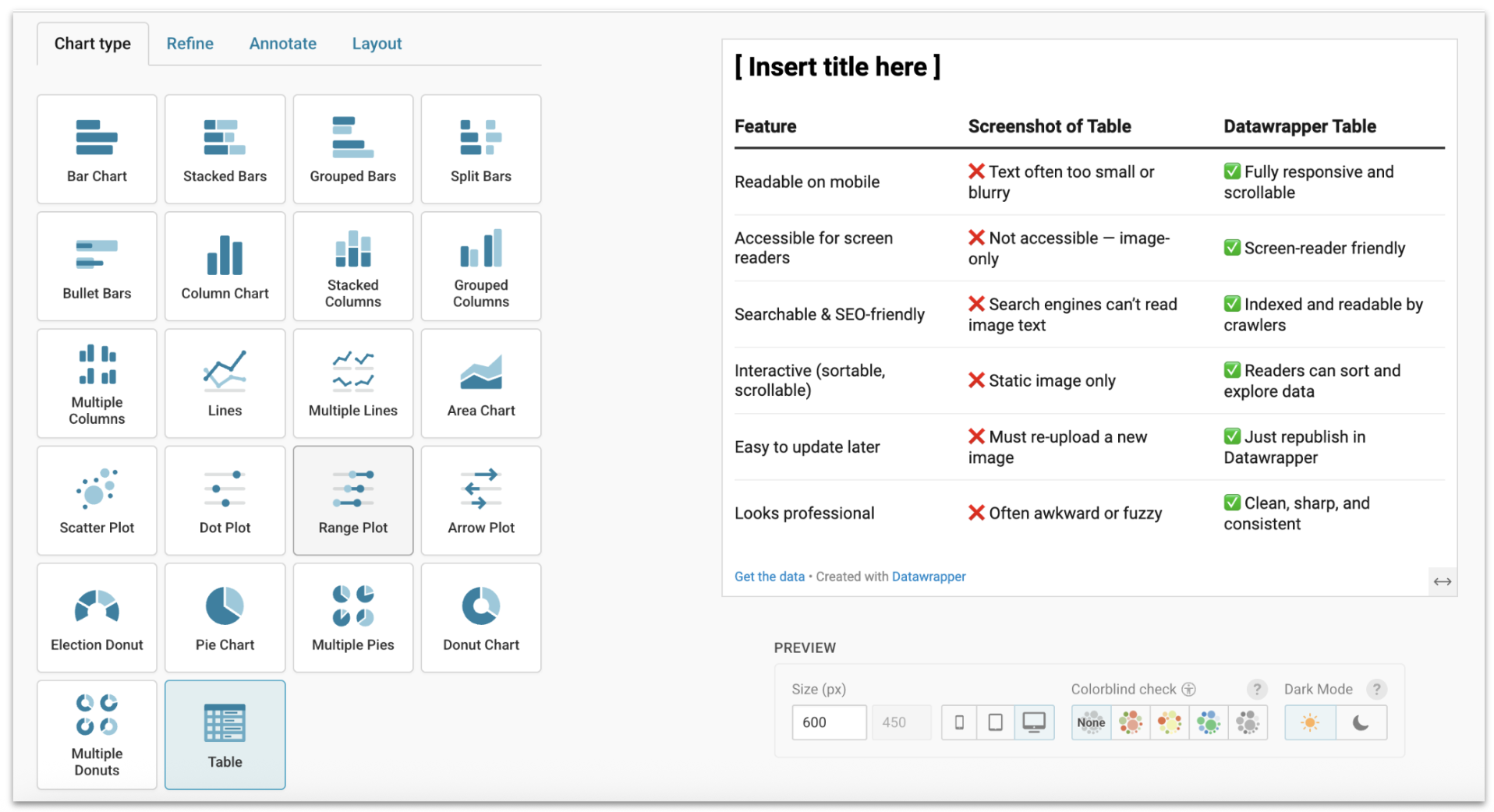Switch preview to light mode sun

pyautogui.click(x=1310, y=722)
